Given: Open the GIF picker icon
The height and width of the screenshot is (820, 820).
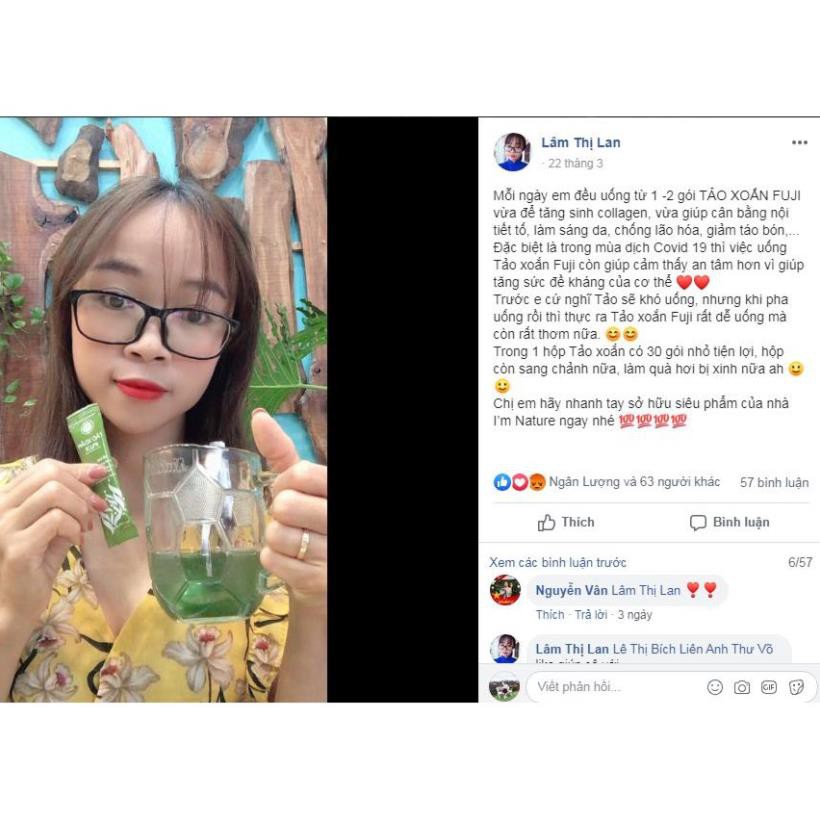Looking at the screenshot, I should pyautogui.click(x=769, y=687).
